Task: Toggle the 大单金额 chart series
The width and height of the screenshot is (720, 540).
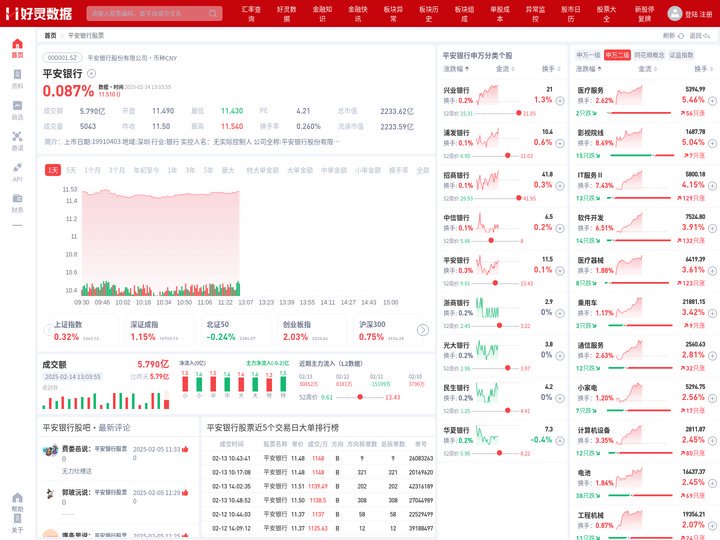Action: tap(300, 170)
